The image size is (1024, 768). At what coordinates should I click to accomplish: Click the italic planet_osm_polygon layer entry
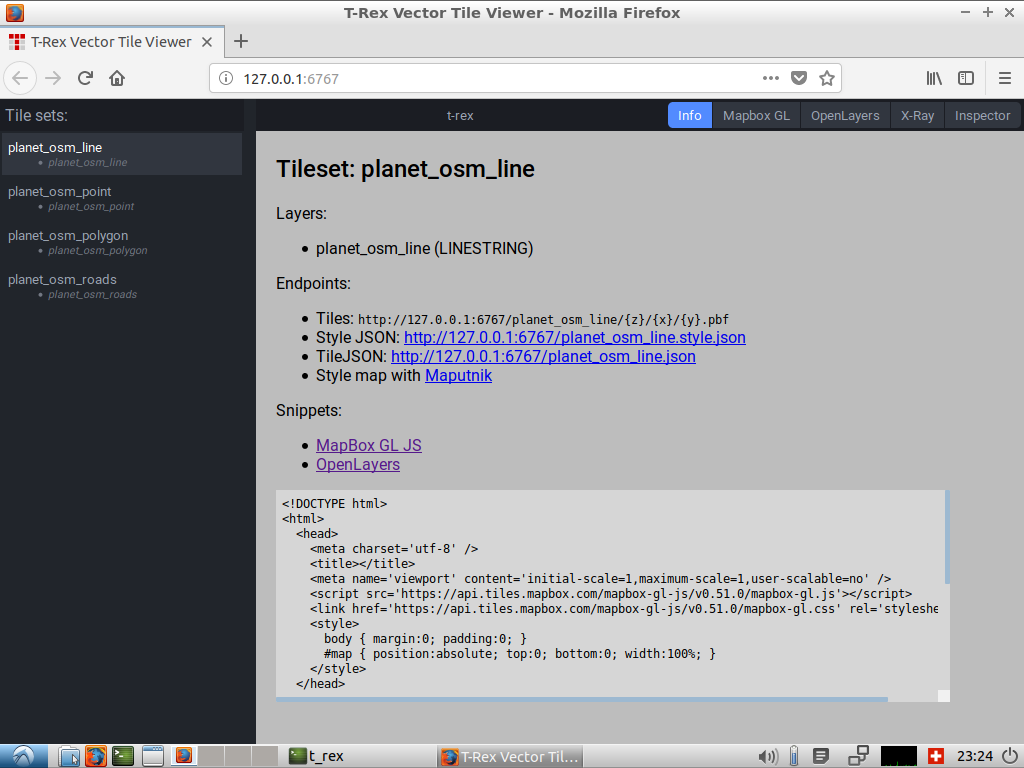(x=97, y=250)
